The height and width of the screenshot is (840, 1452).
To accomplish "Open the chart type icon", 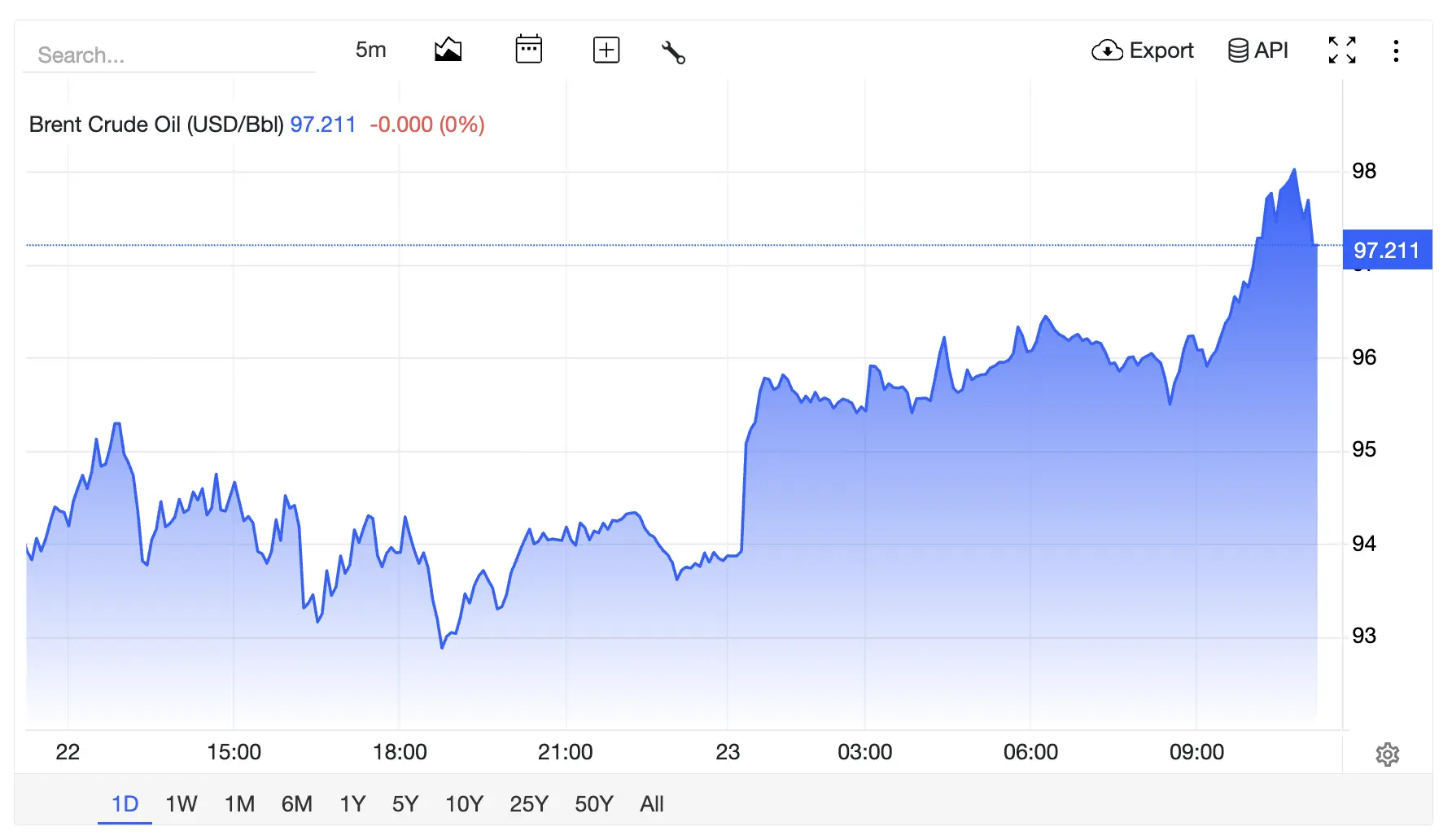I will coord(448,50).
